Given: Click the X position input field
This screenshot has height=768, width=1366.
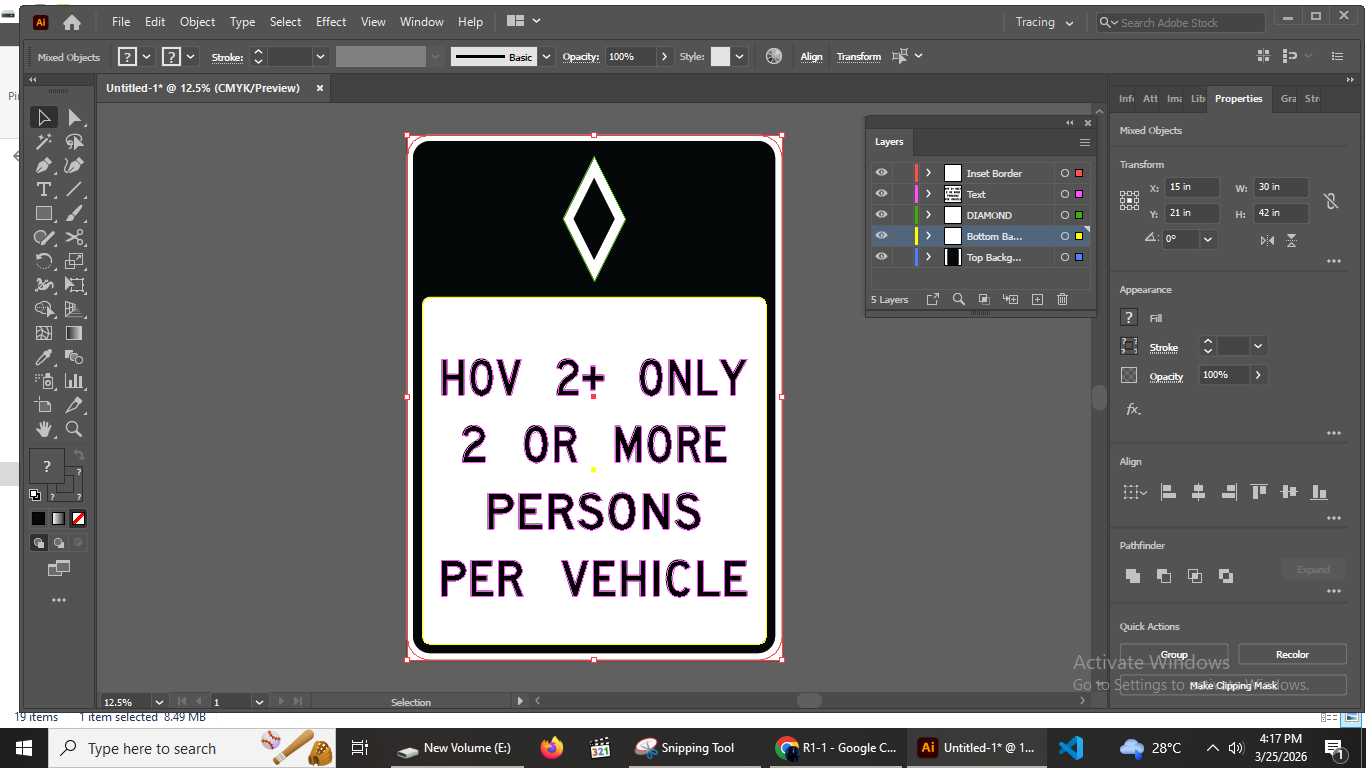Looking at the screenshot, I should [1193, 187].
